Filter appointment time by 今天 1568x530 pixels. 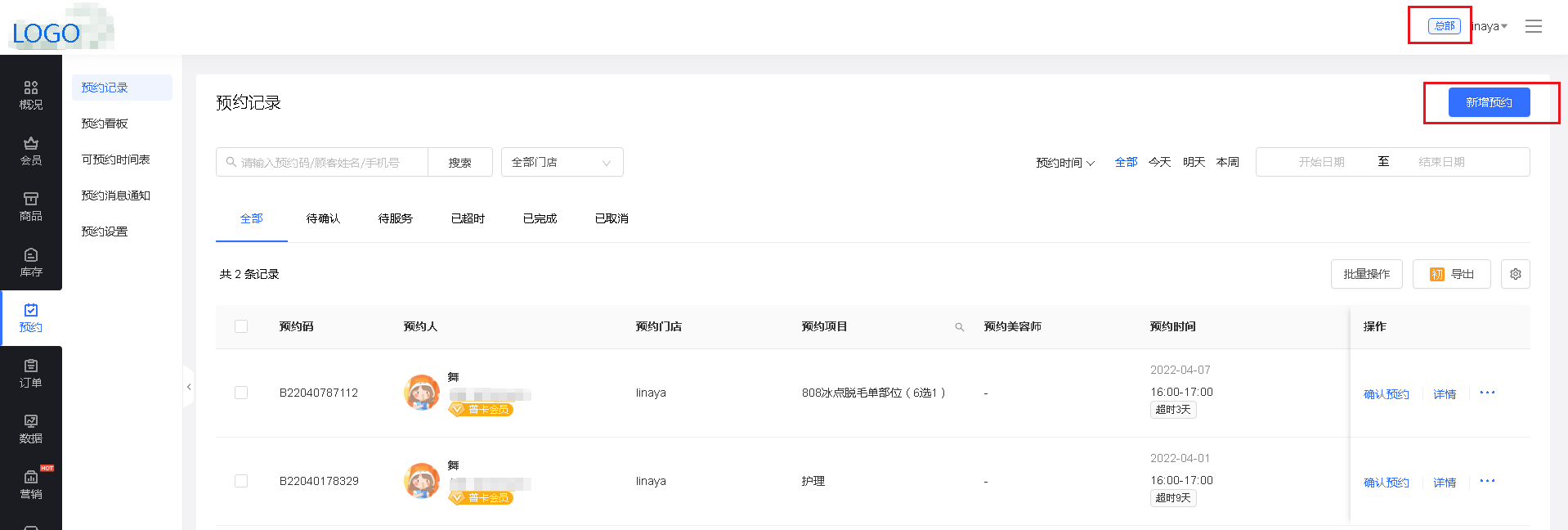click(x=1160, y=162)
